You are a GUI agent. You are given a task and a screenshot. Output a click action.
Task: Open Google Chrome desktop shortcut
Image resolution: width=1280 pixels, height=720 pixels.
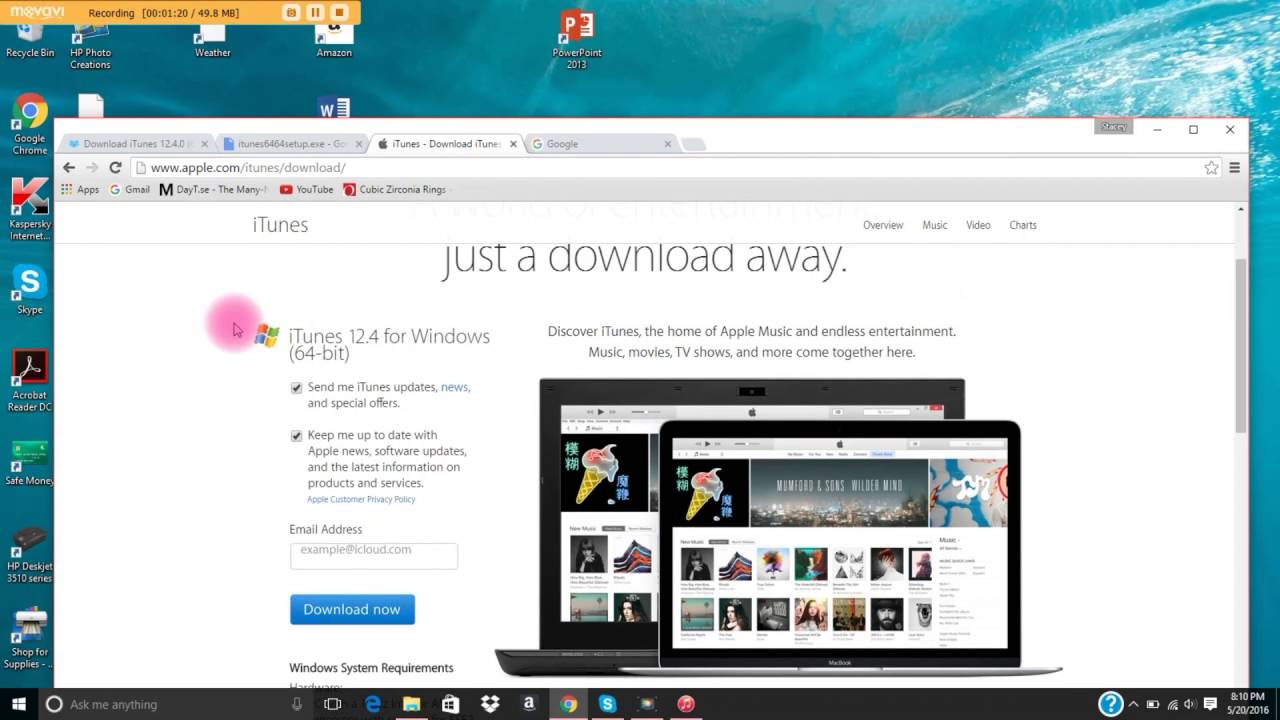click(30, 124)
